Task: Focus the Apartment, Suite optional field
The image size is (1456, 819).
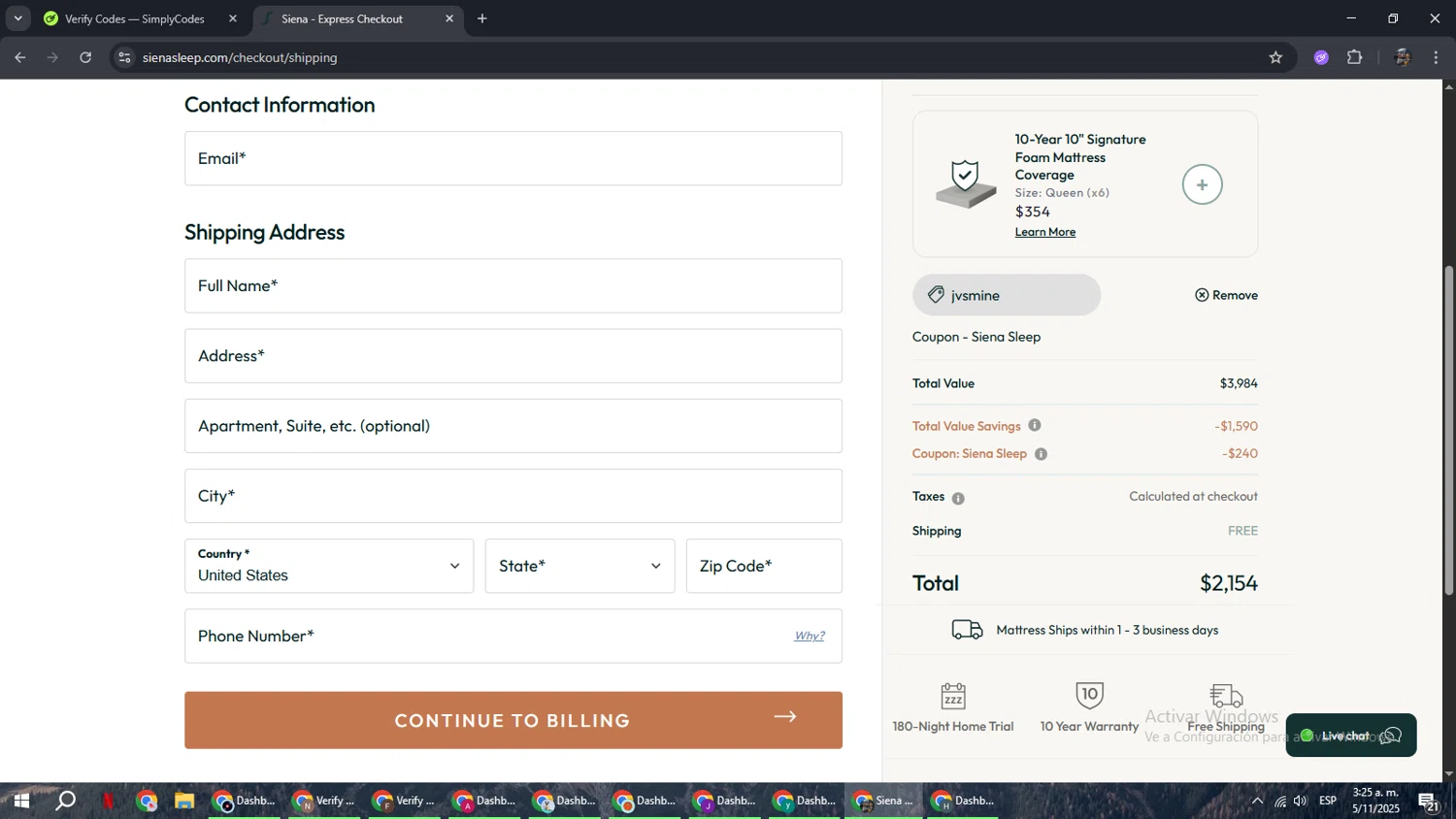Action: (513, 426)
